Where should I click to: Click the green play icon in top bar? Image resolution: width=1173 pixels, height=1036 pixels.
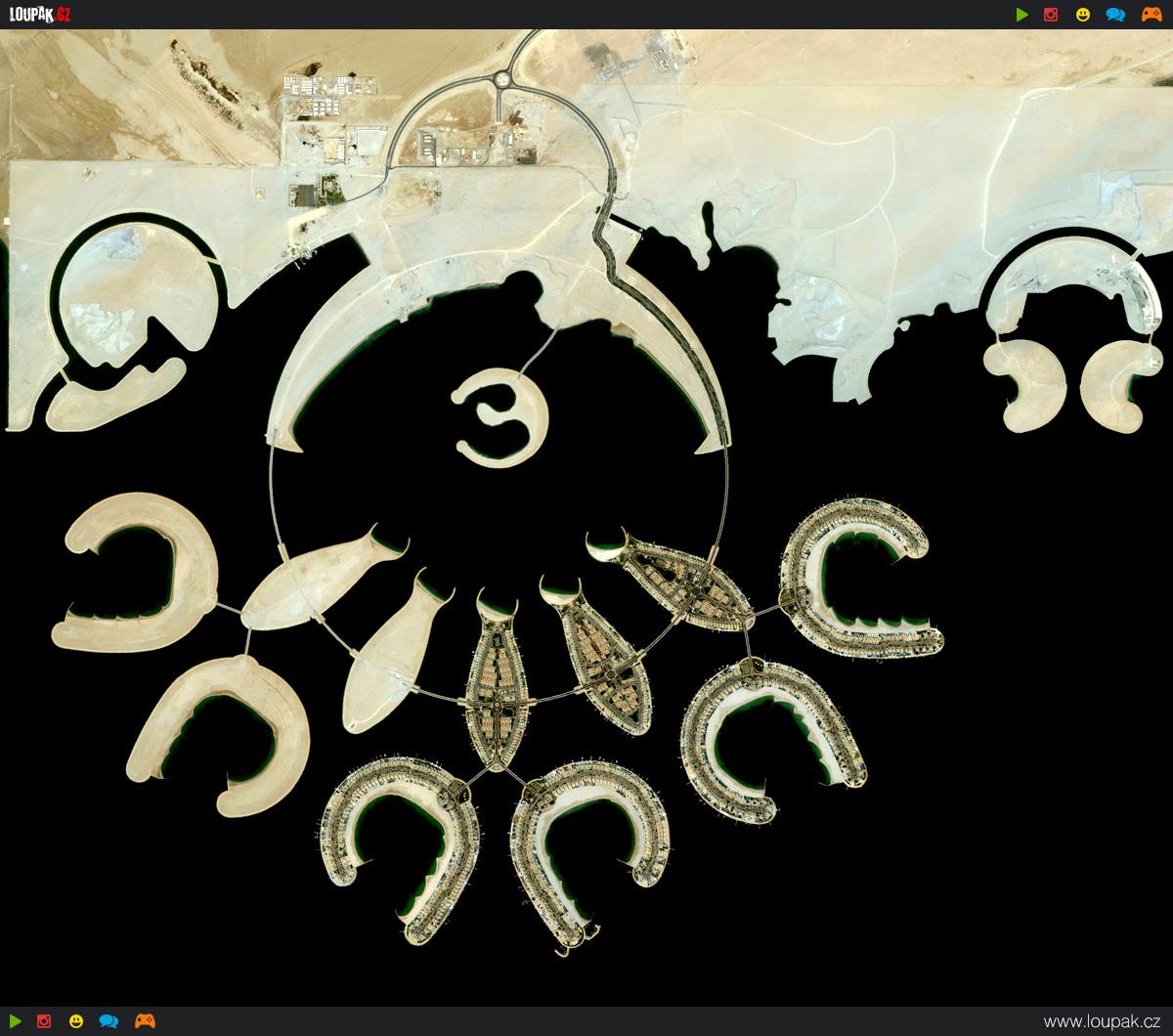(x=1021, y=15)
